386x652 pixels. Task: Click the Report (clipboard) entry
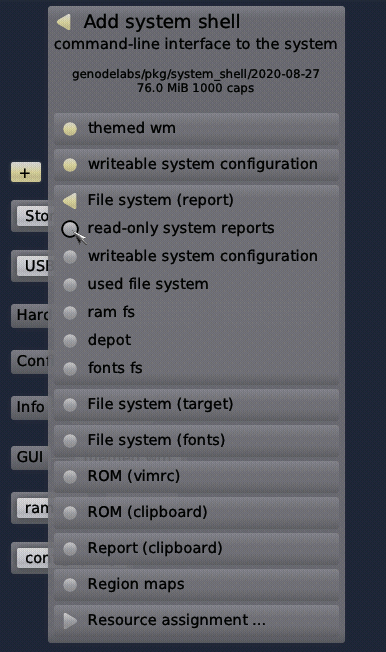click(196, 548)
